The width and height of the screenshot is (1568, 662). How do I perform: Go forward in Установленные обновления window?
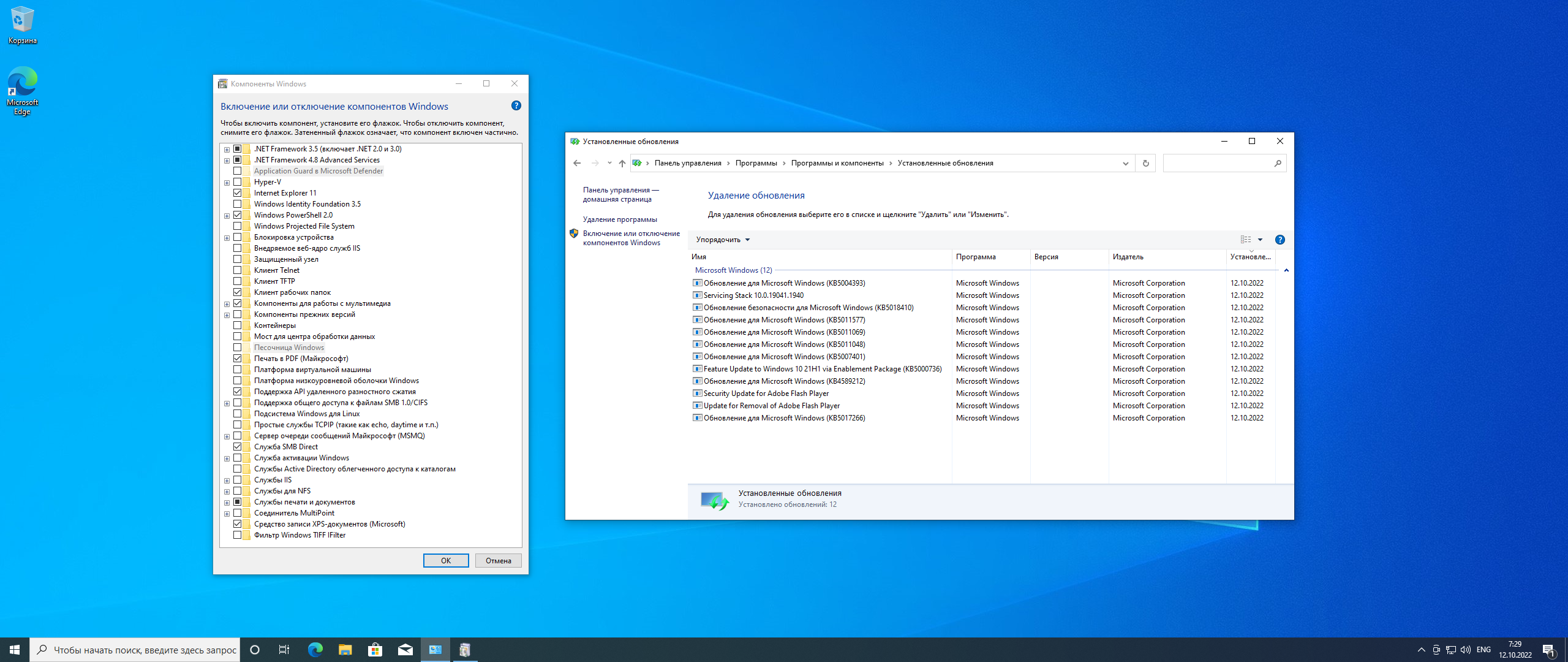tap(595, 163)
